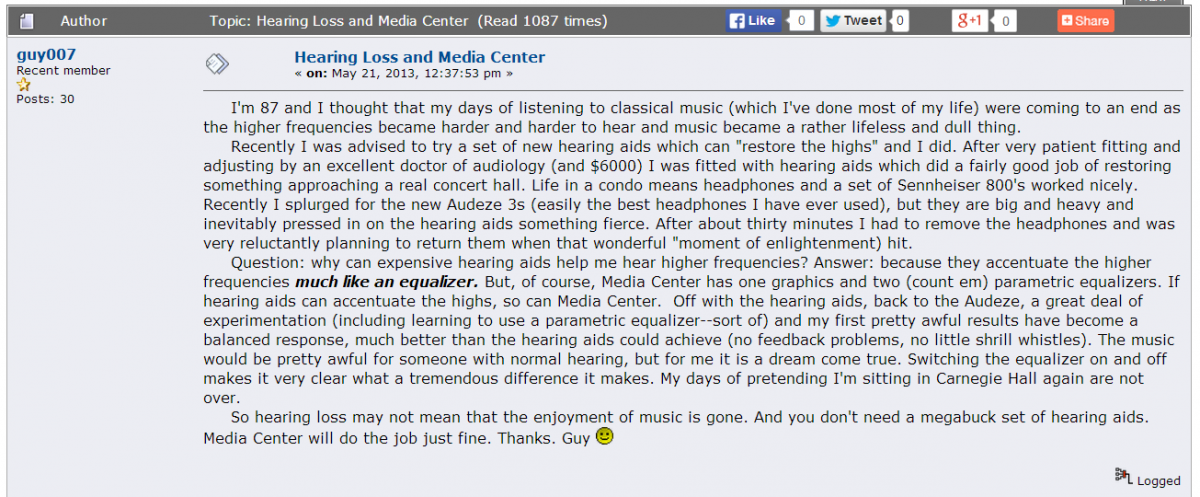Viewport: 1200px width, 497px height.
Task: Click the Tweet count box
Action: [898, 20]
